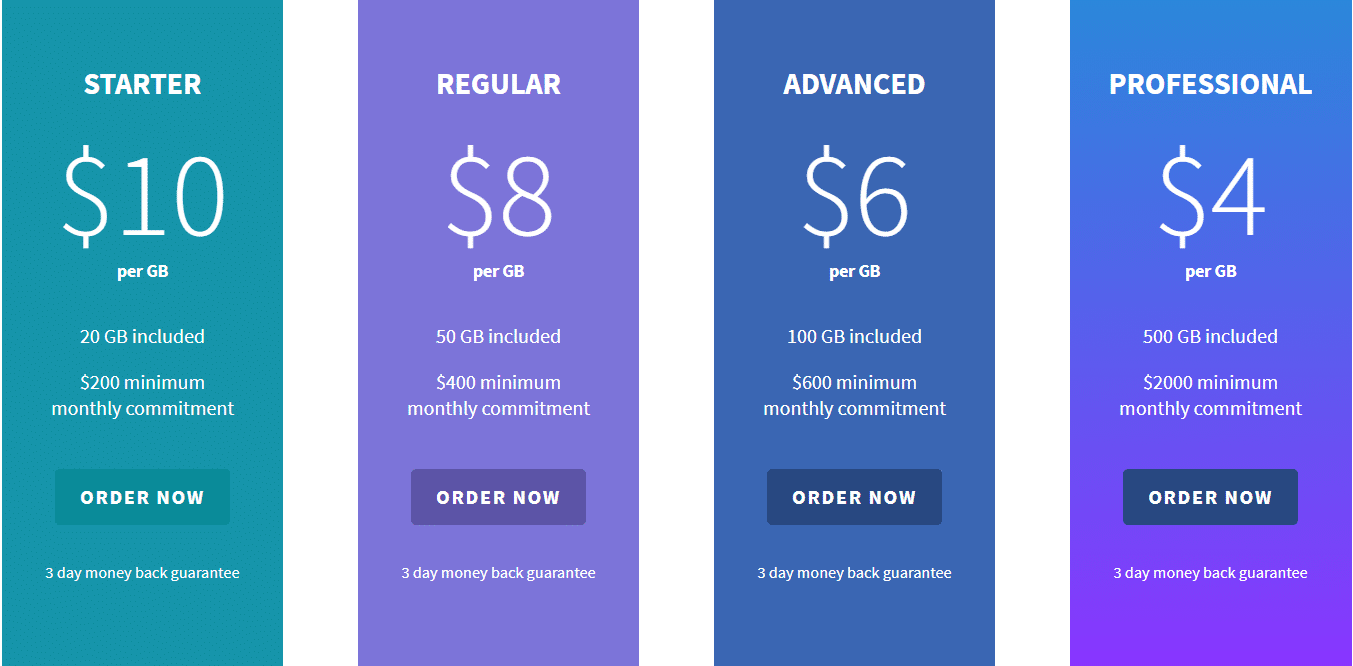Click Advanced's '$600 minimum monthly commitment' text
Screen dimensions: 1353x666
point(854,395)
